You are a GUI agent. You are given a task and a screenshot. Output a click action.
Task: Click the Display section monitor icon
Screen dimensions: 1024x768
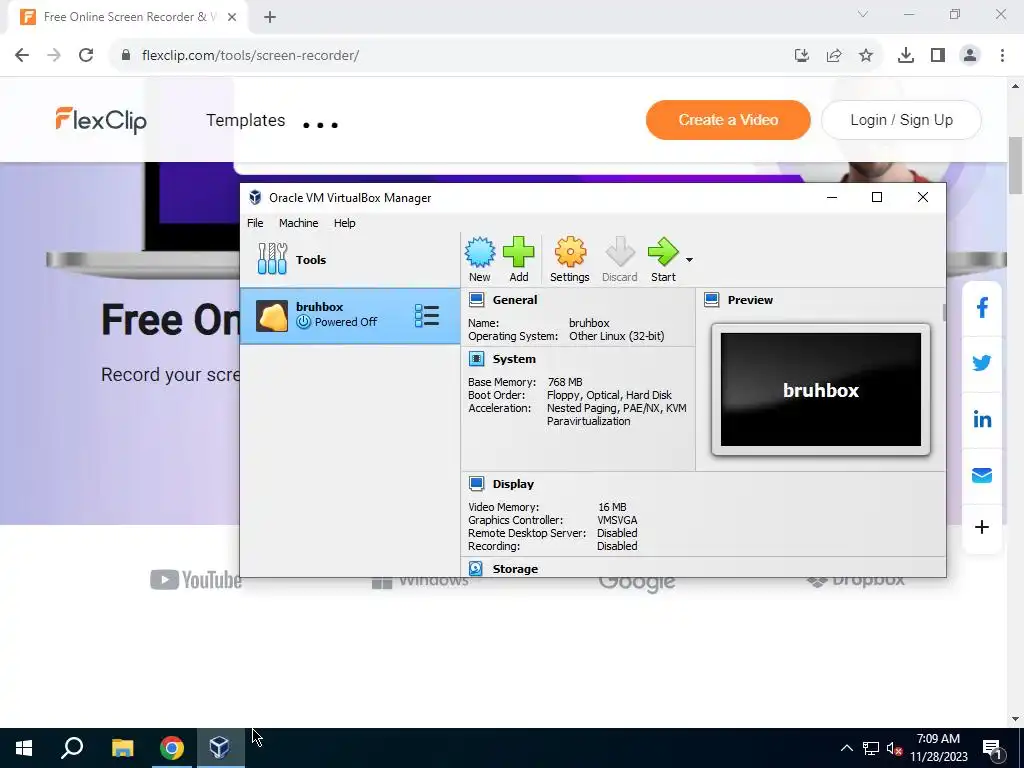(477, 484)
